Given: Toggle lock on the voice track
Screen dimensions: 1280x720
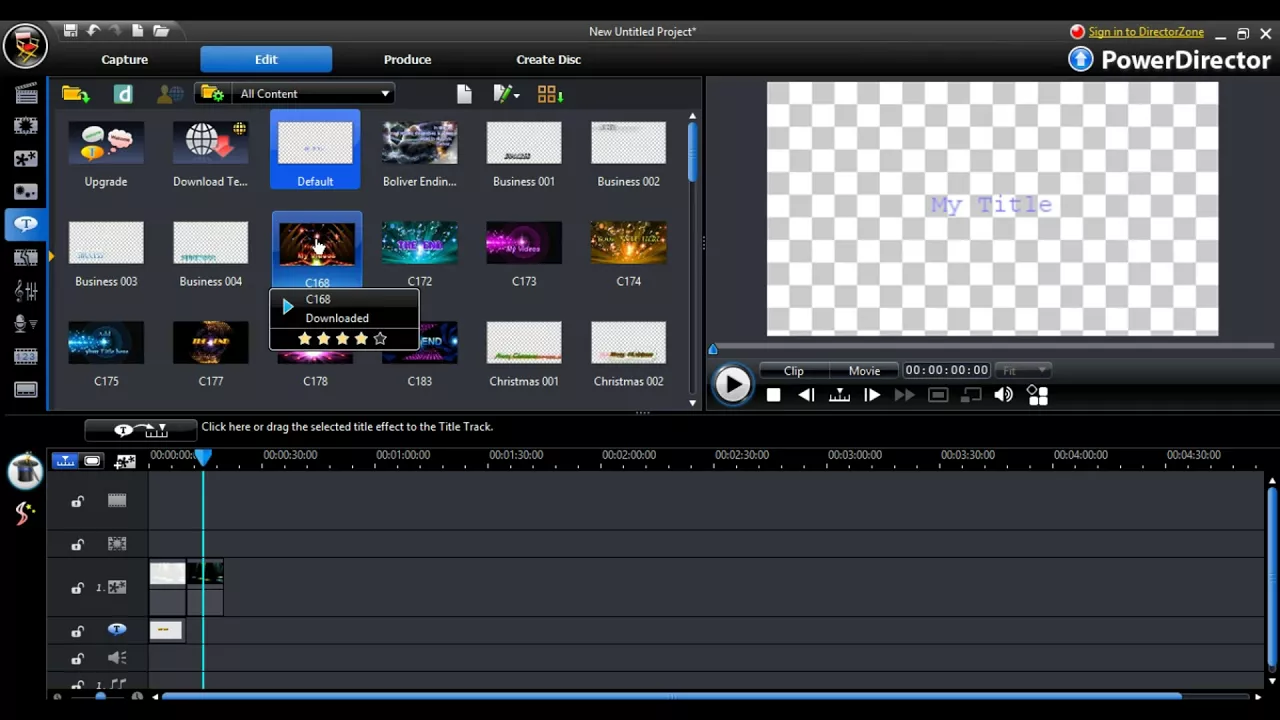Looking at the screenshot, I should [x=77, y=659].
